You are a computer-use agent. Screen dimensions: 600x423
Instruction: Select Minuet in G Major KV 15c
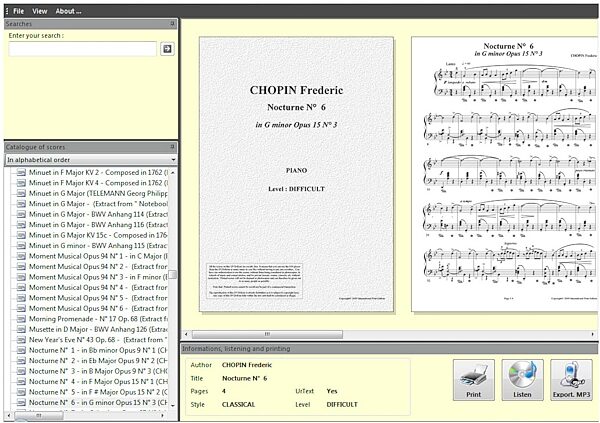coord(98,235)
